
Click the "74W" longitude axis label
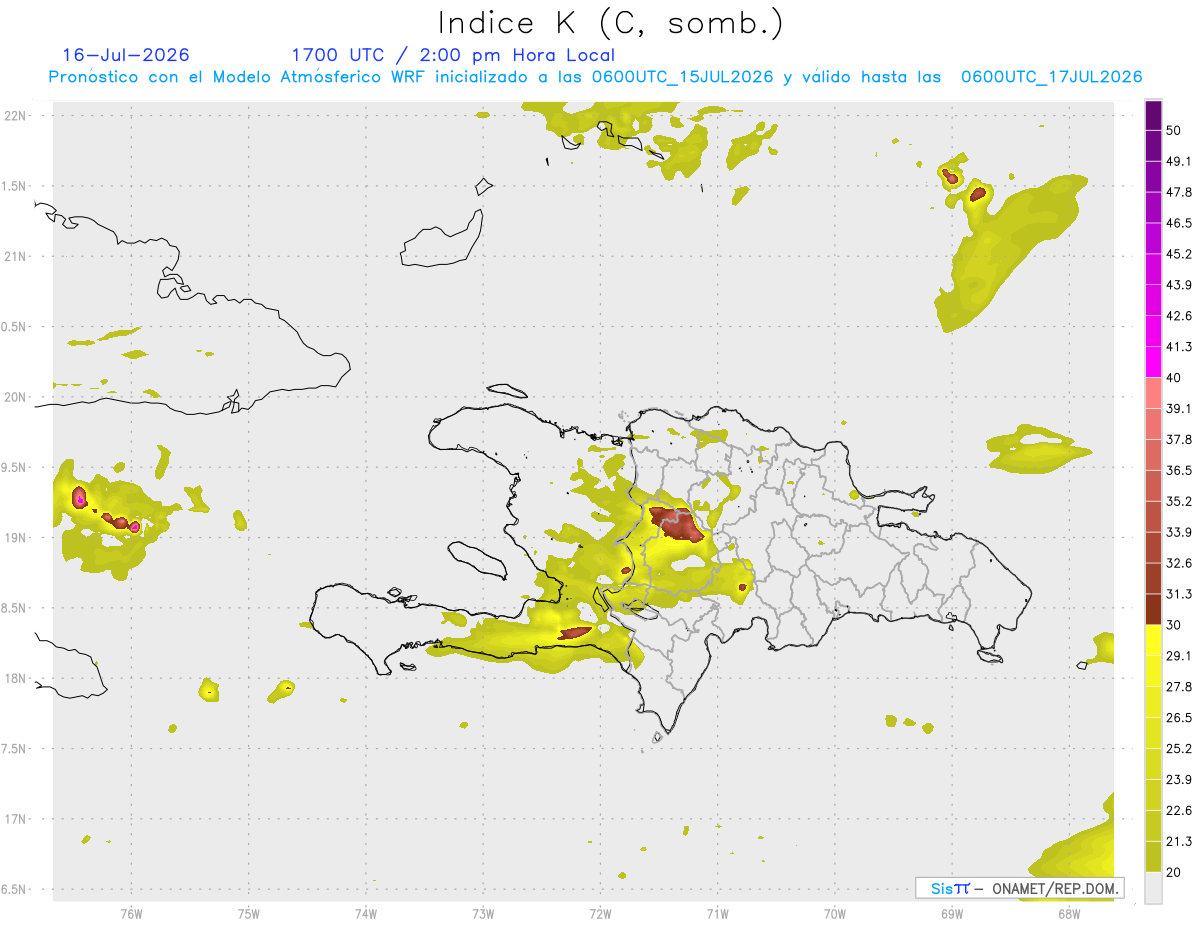pos(366,913)
